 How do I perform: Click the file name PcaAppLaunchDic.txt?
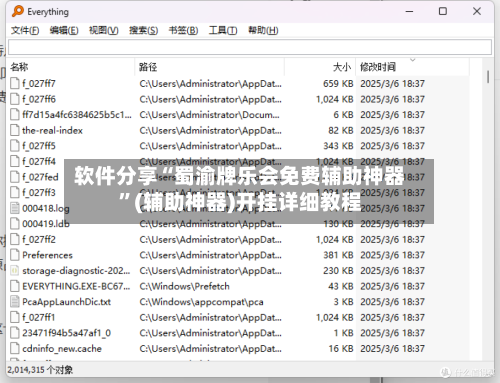pyautogui.click(x=66, y=302)
